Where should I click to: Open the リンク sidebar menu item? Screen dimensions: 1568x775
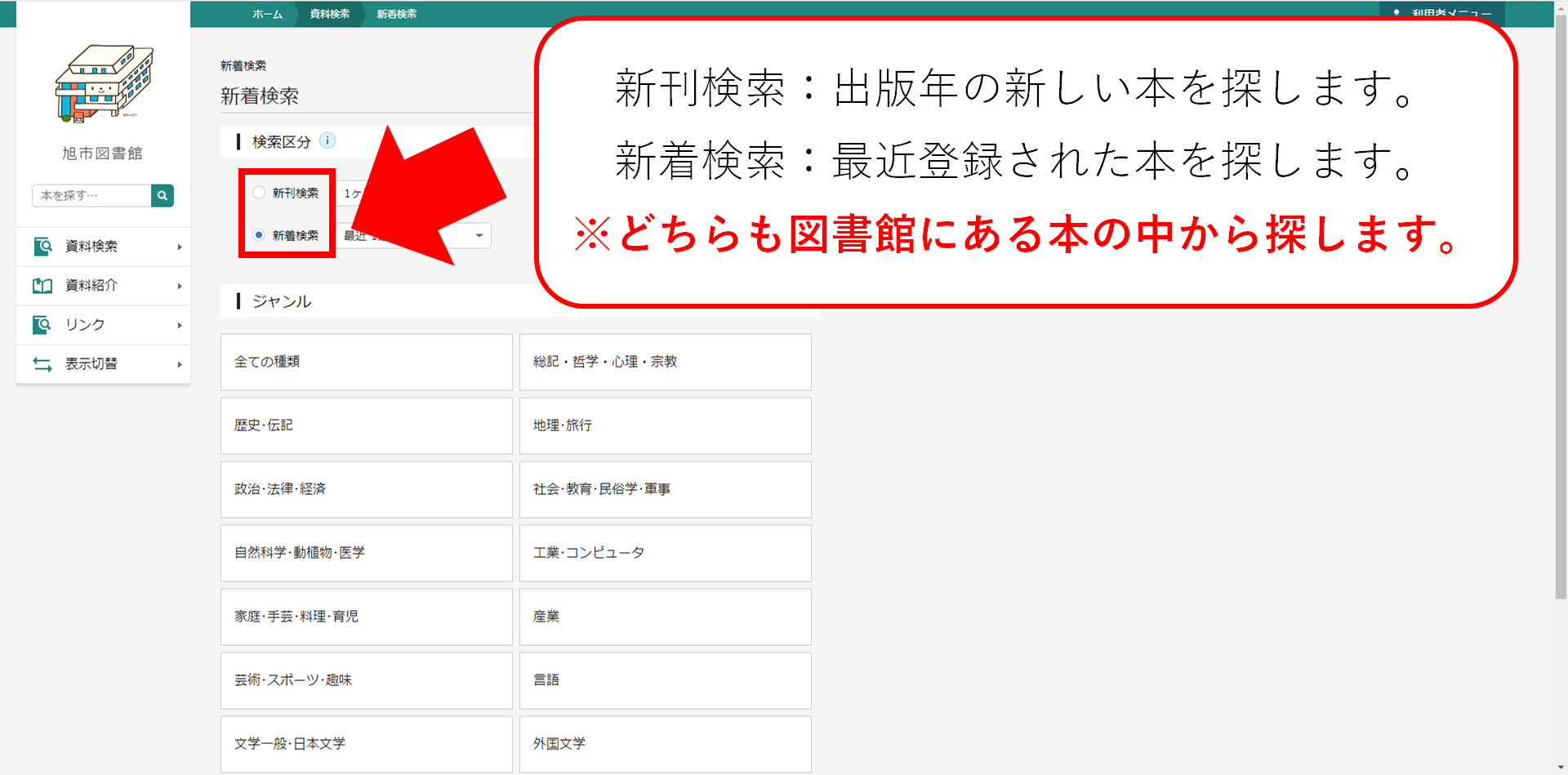[104, 325]
